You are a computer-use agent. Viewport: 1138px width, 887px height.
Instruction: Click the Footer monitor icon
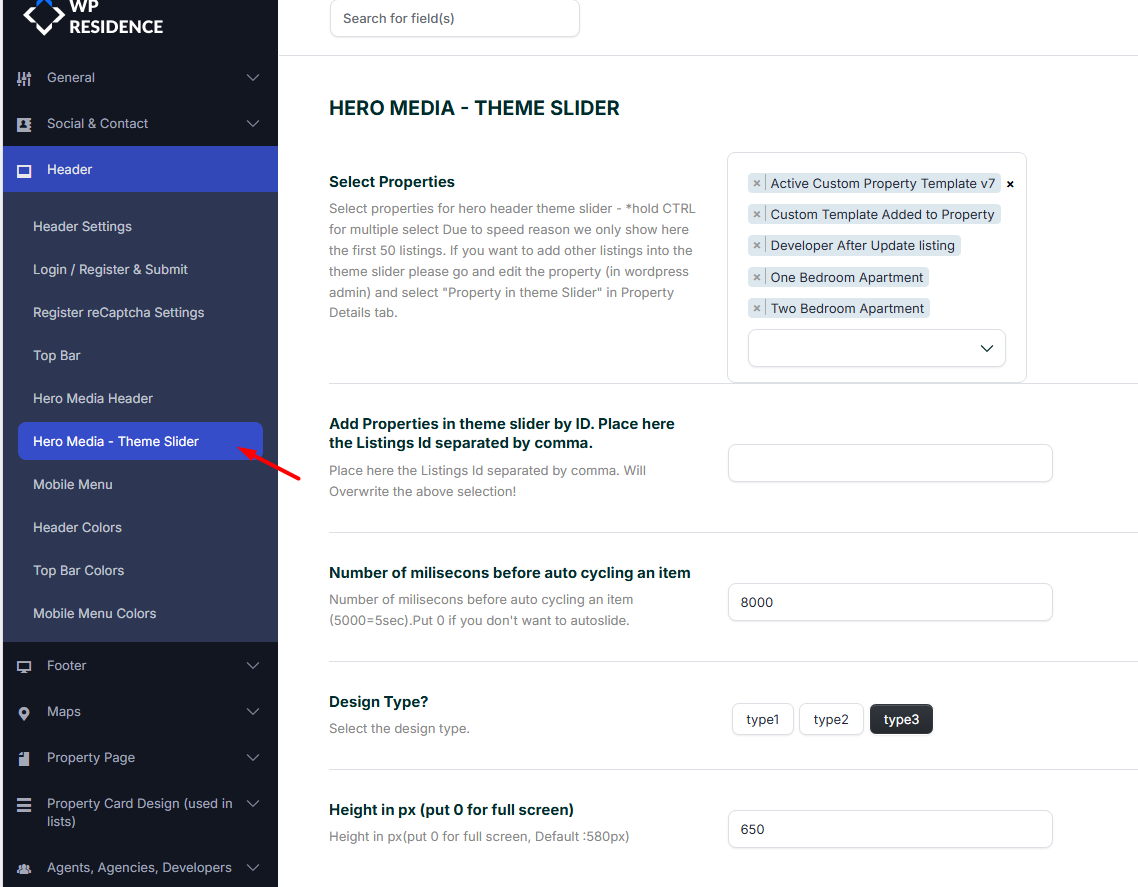(x=24, y=666)
